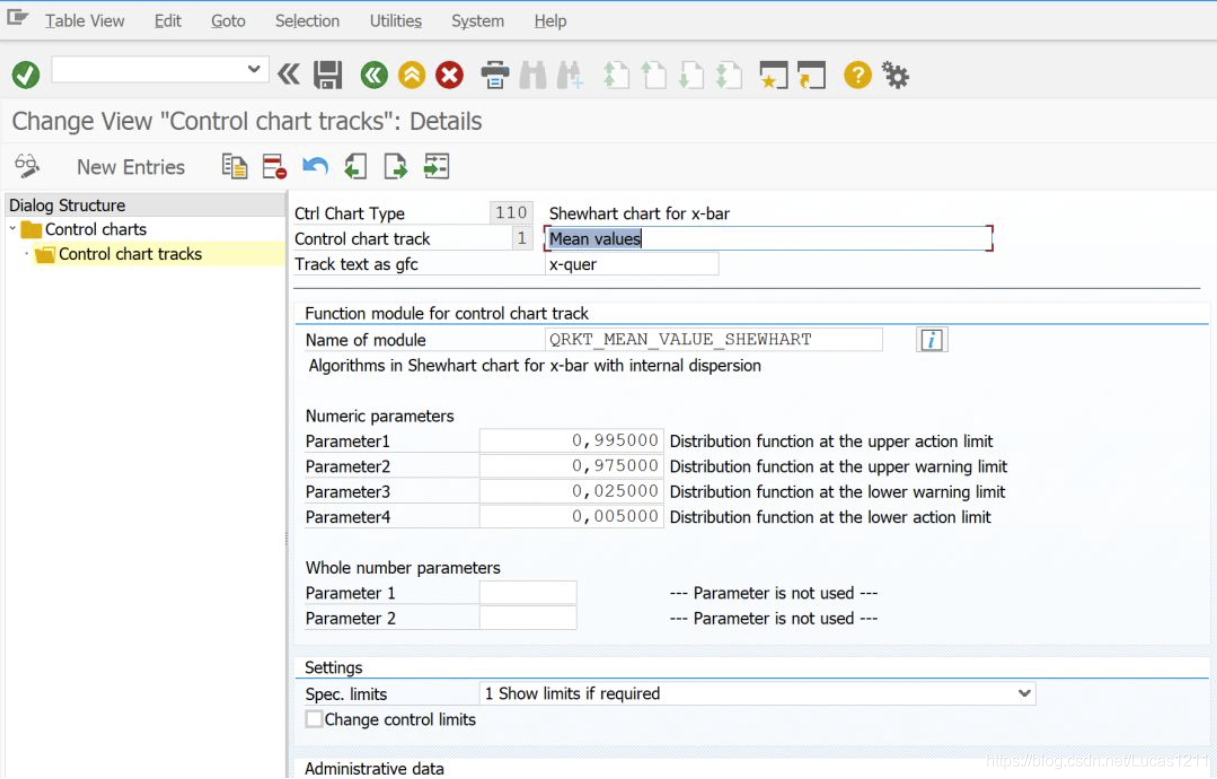Open the Utilities menu
Screen dimensions: 1217x779
(395, 20)
